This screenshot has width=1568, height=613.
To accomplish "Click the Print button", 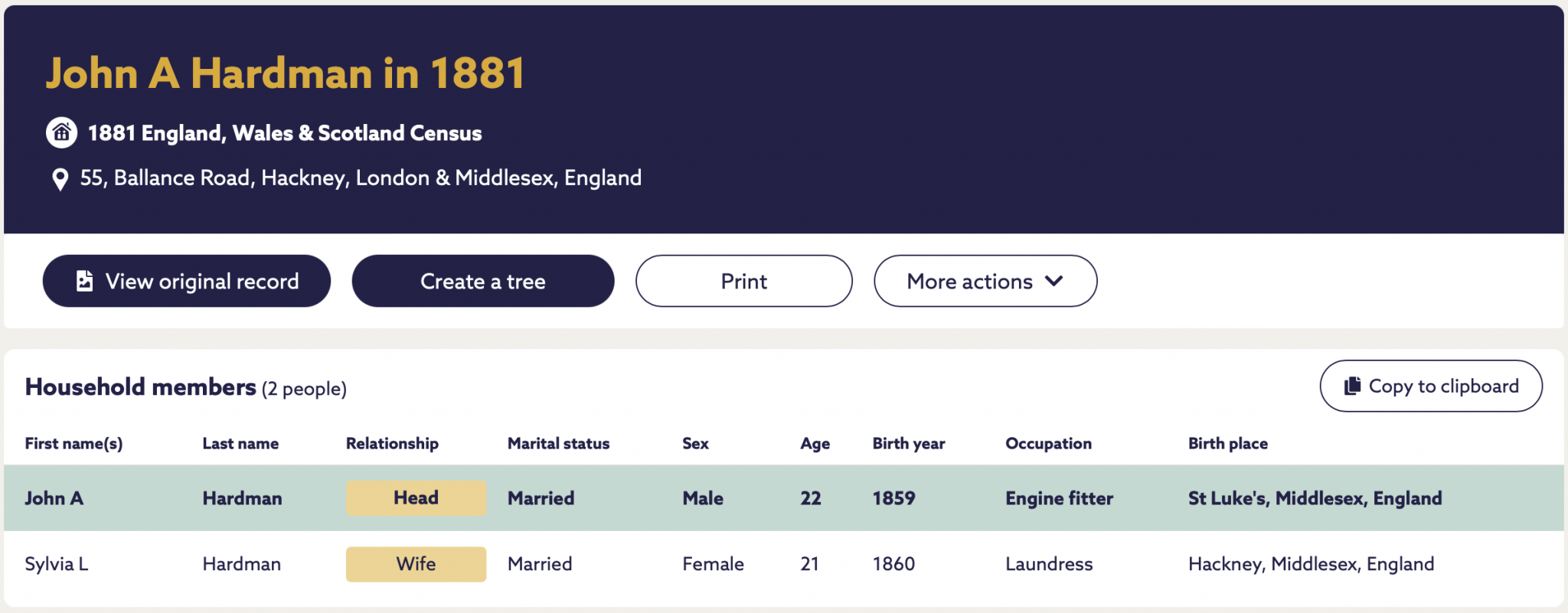I will 744,281.
